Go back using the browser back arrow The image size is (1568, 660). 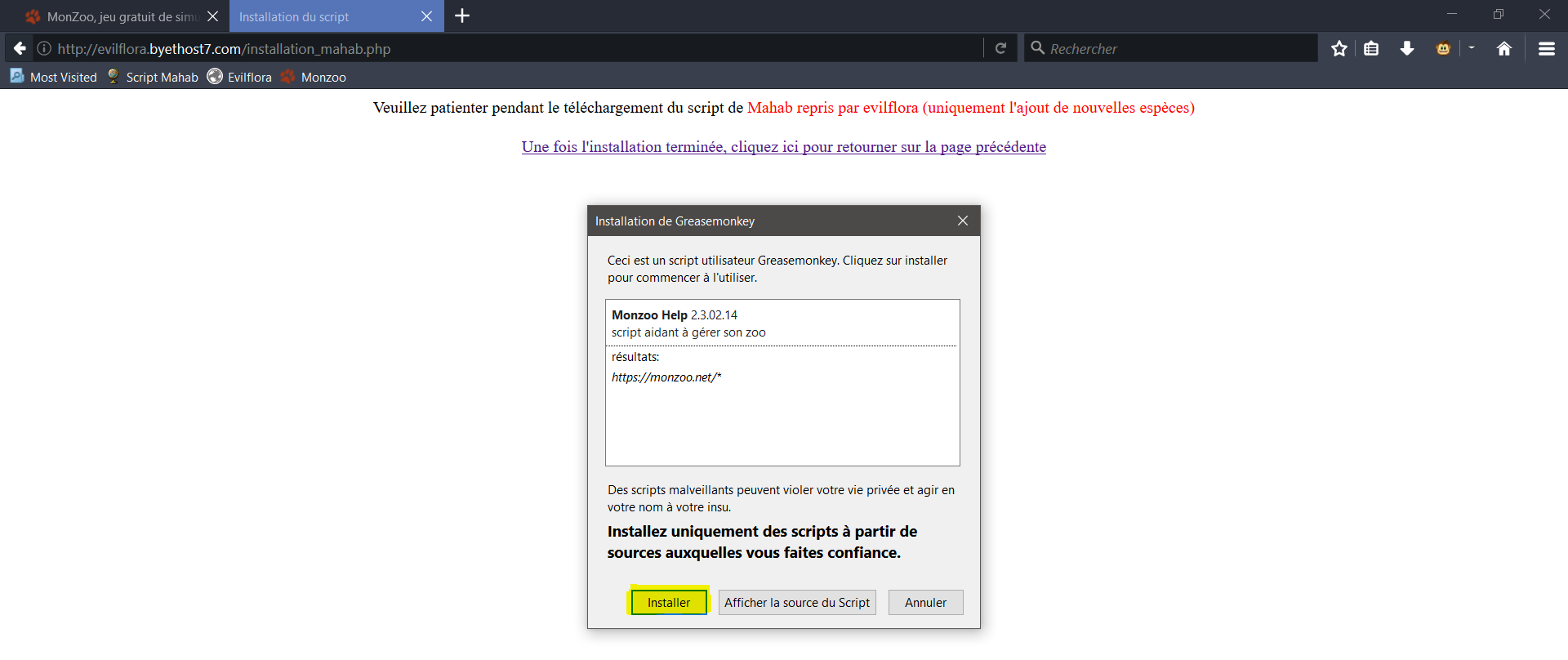click(20, 48)
